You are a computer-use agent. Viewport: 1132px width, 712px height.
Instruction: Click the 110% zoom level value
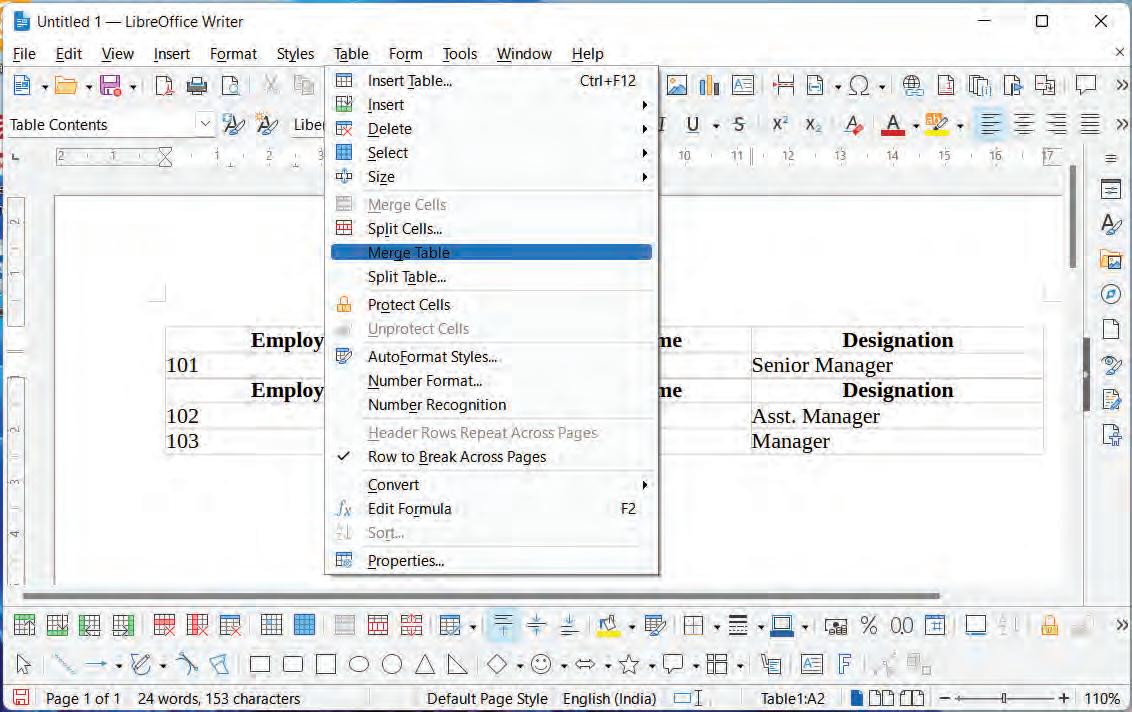click(x=1102, y=699)
